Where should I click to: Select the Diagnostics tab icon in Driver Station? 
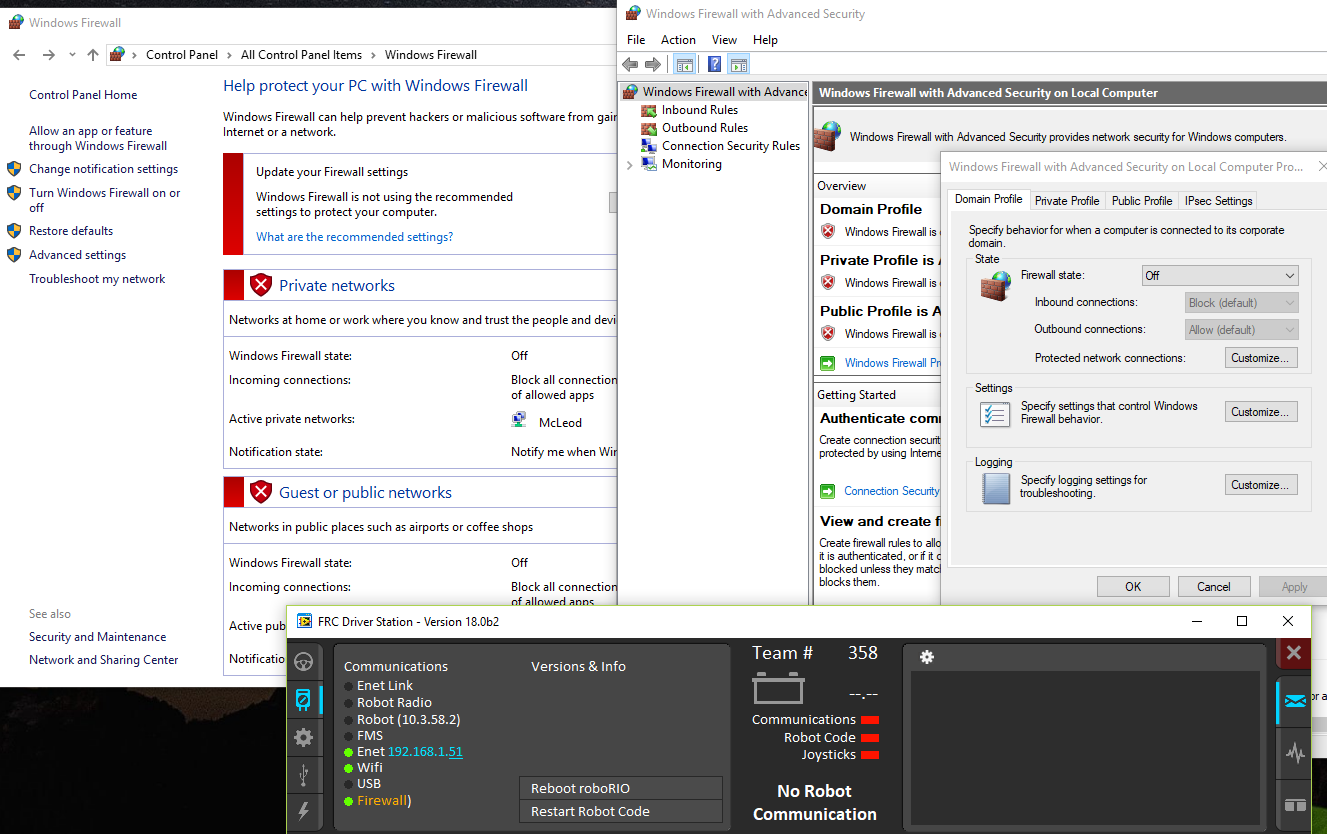click(x=304, y=700)
